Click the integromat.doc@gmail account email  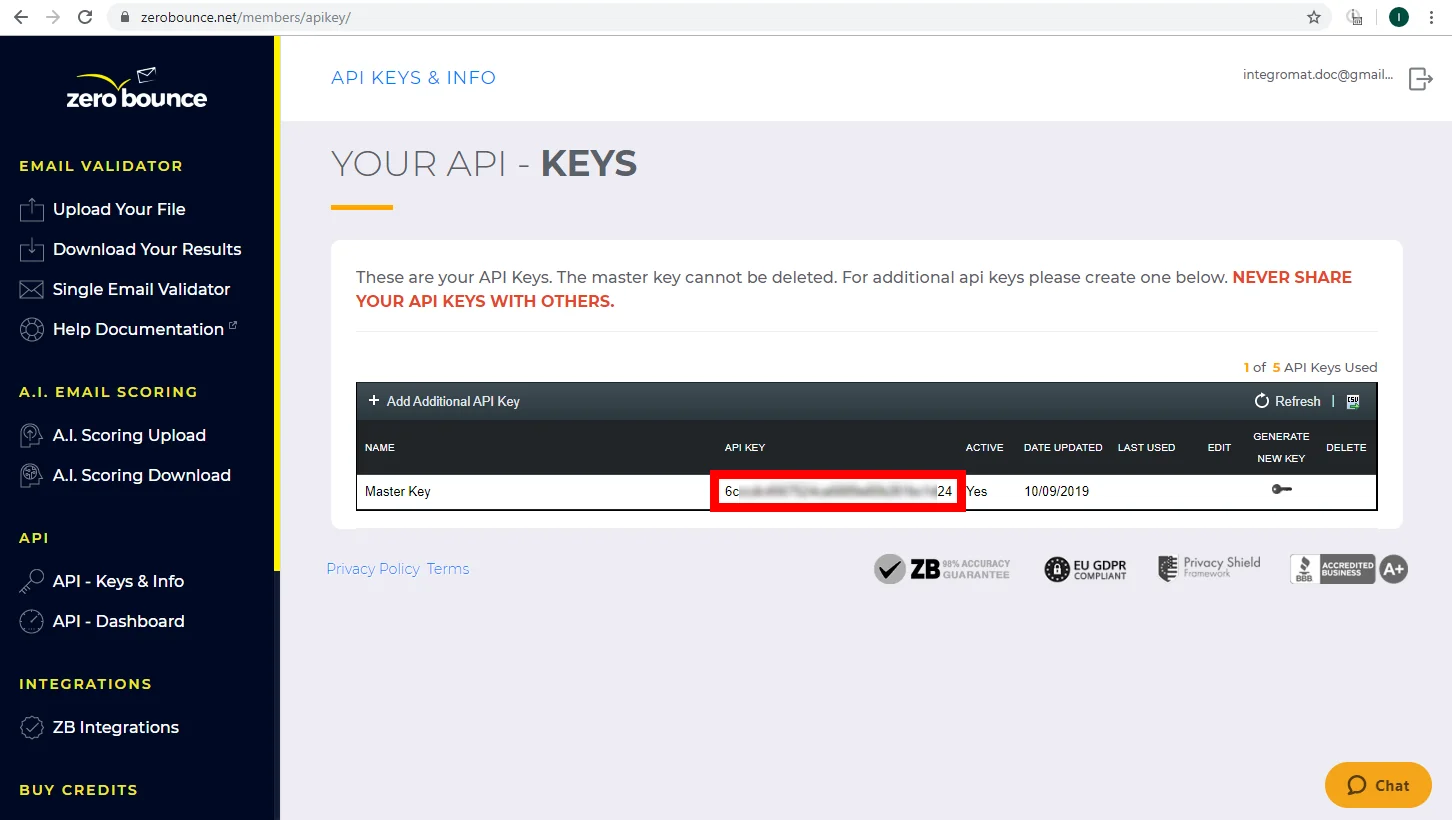tap(1318, 75)
